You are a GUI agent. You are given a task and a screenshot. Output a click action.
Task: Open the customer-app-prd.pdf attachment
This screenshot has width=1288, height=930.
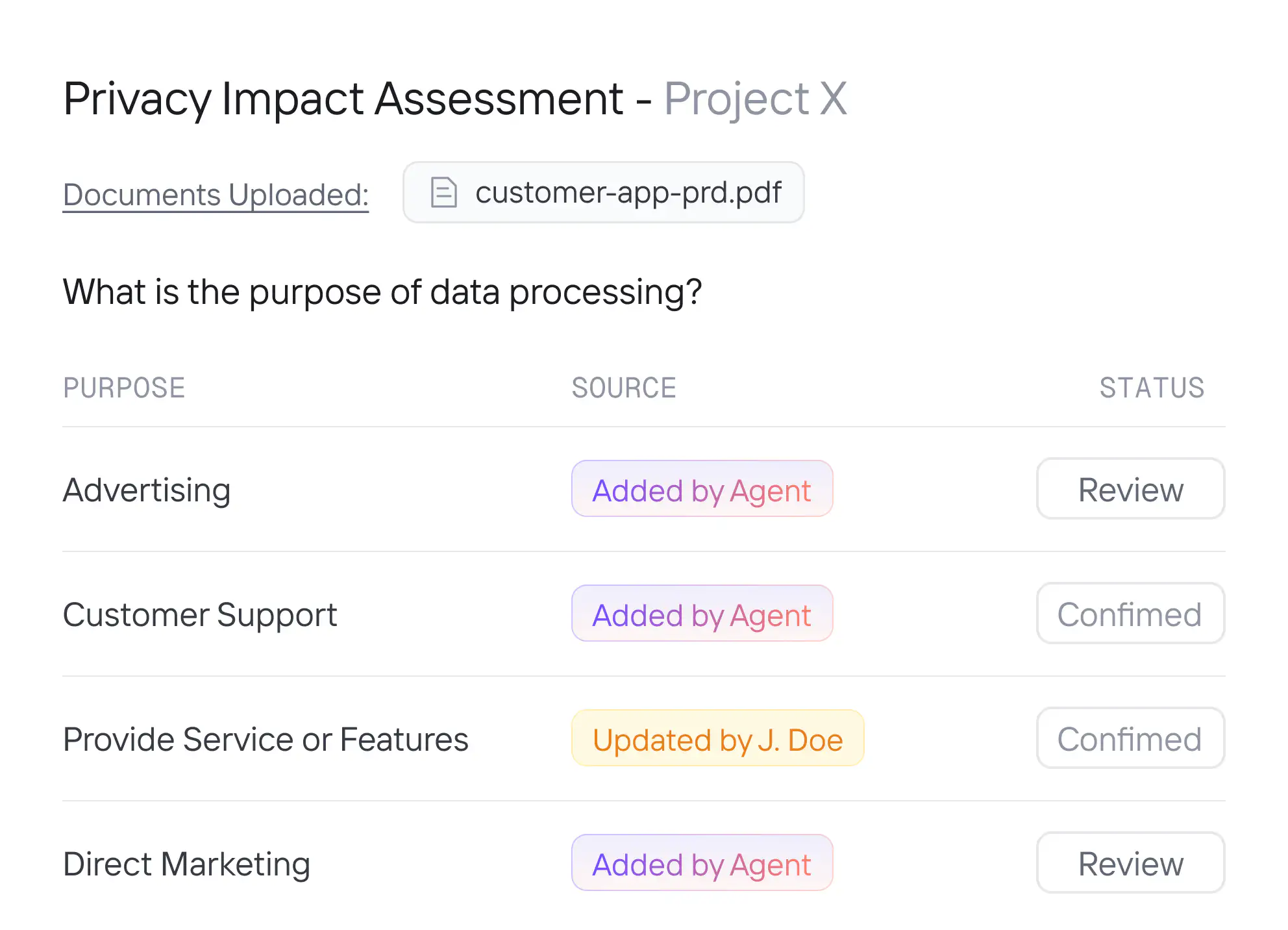(627, 192)
